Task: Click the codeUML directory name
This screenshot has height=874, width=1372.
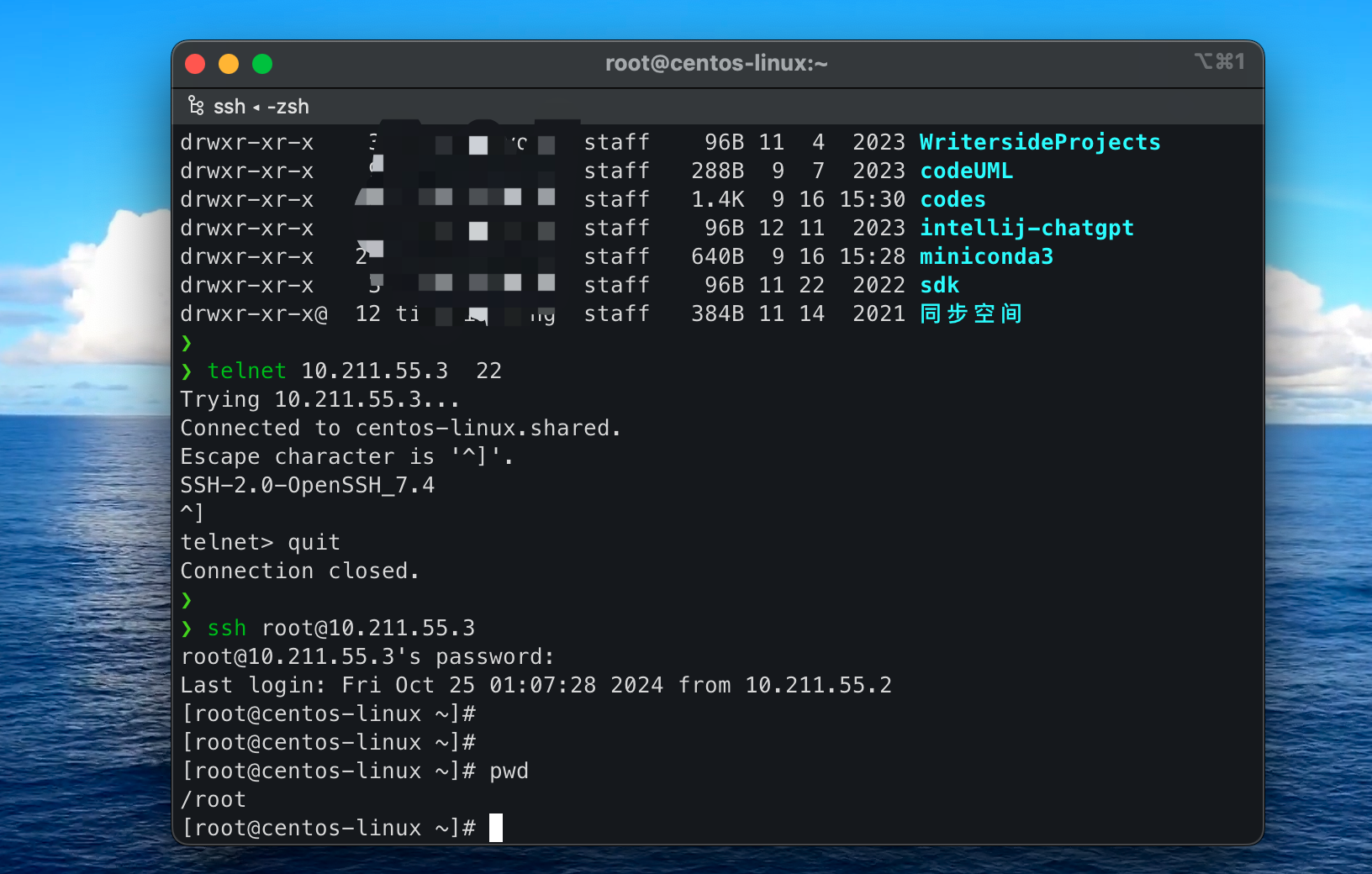Action: click(966, 171)
